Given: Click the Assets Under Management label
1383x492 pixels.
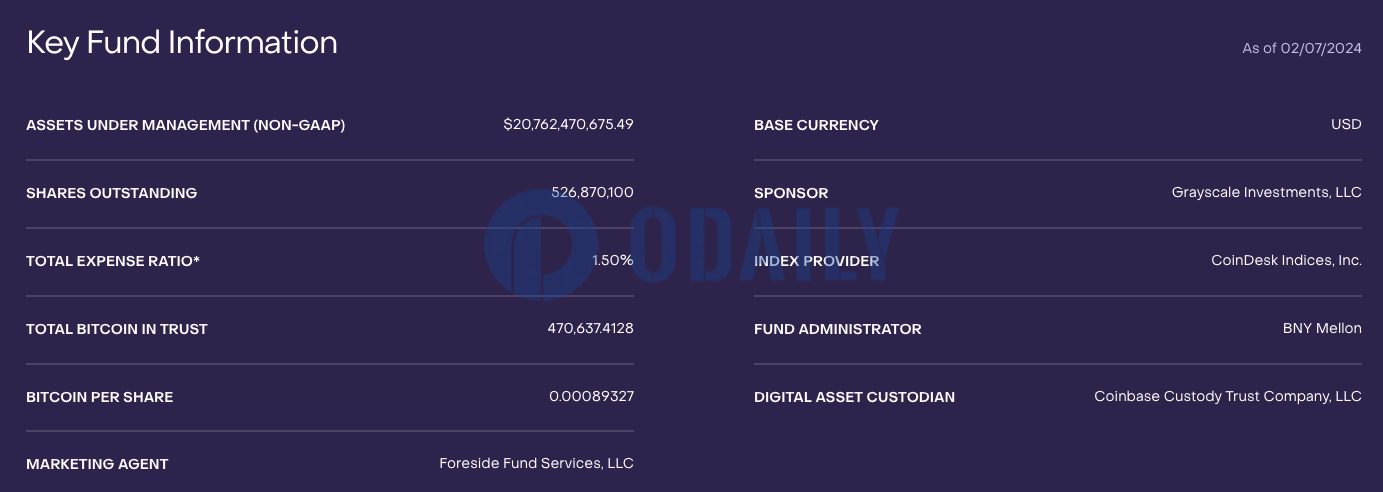Looking at the screenshot, I should click(x=186, y=125).
